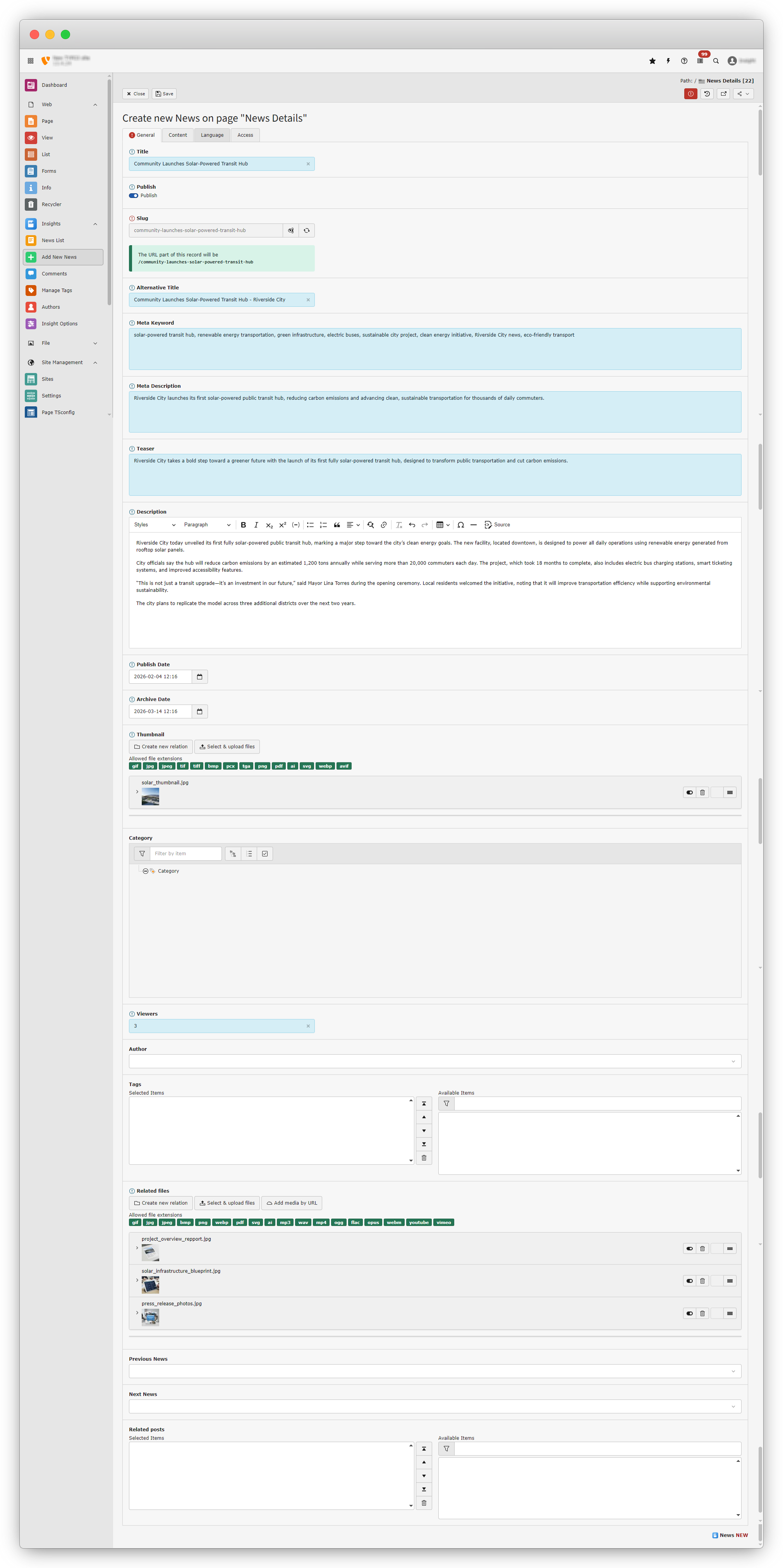Recalculate slug with the refresh icon
This screenshot has width=783, height=1568.
pyautogui.click(x=307, y=231)
